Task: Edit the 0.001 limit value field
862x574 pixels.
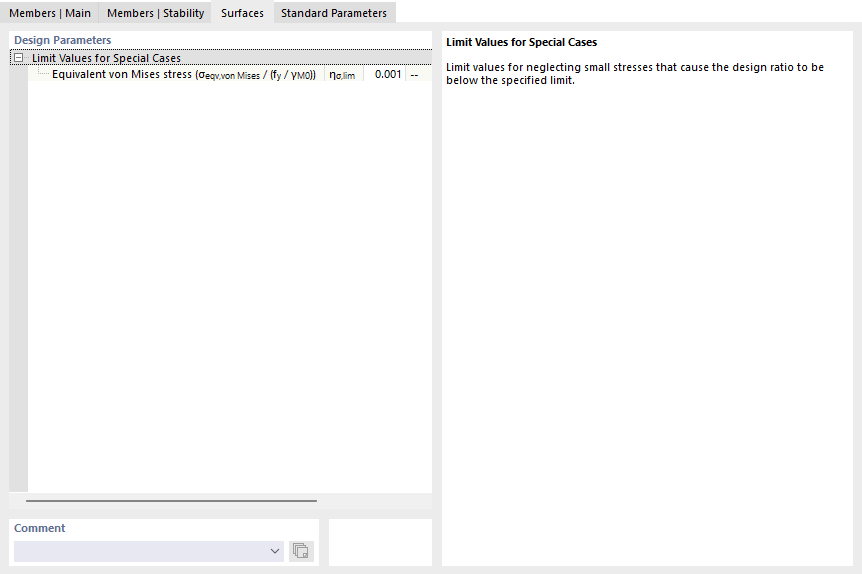Action: [x=384, y=74]
